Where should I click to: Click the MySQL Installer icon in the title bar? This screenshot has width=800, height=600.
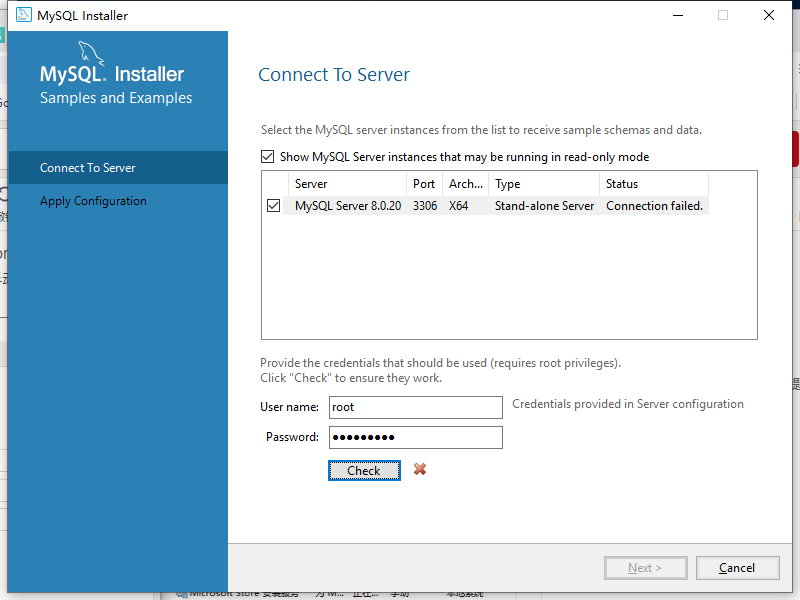[x=26, y=15]
